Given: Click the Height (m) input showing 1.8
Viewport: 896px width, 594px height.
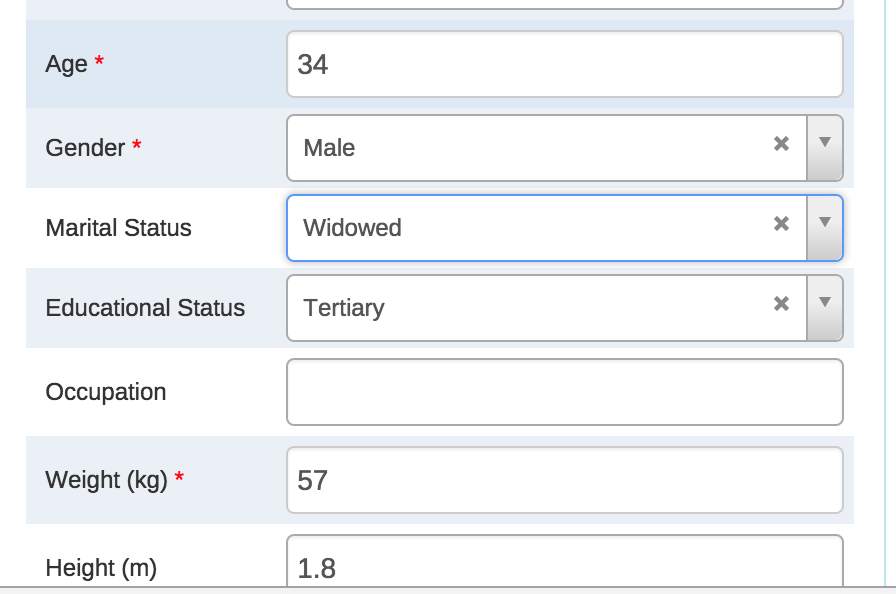Looking at the screenshot, I should coord(564,567).
